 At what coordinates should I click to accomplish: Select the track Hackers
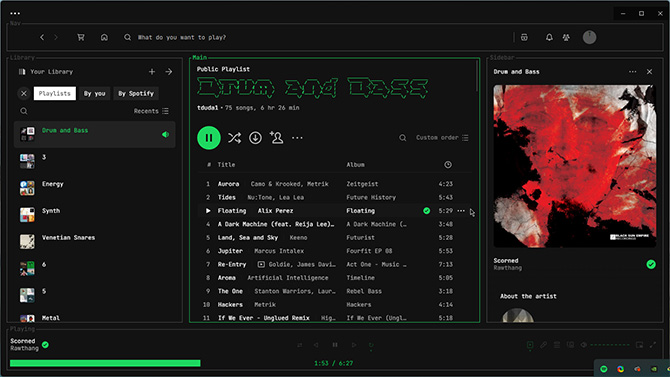click(x=230, y=305)
